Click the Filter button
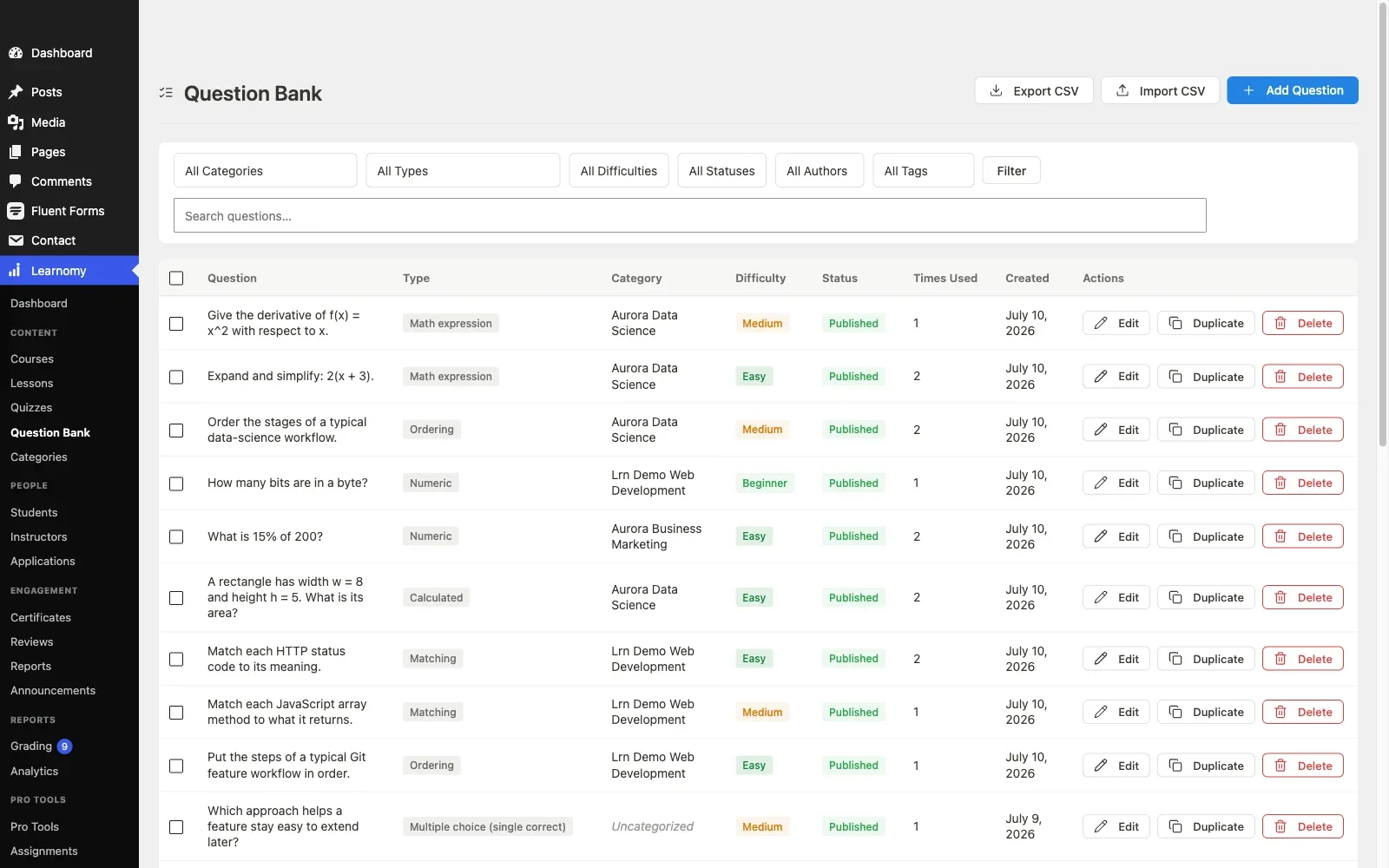The height and width of the screenshot is (868, 1389). (x=1011, y=170)
